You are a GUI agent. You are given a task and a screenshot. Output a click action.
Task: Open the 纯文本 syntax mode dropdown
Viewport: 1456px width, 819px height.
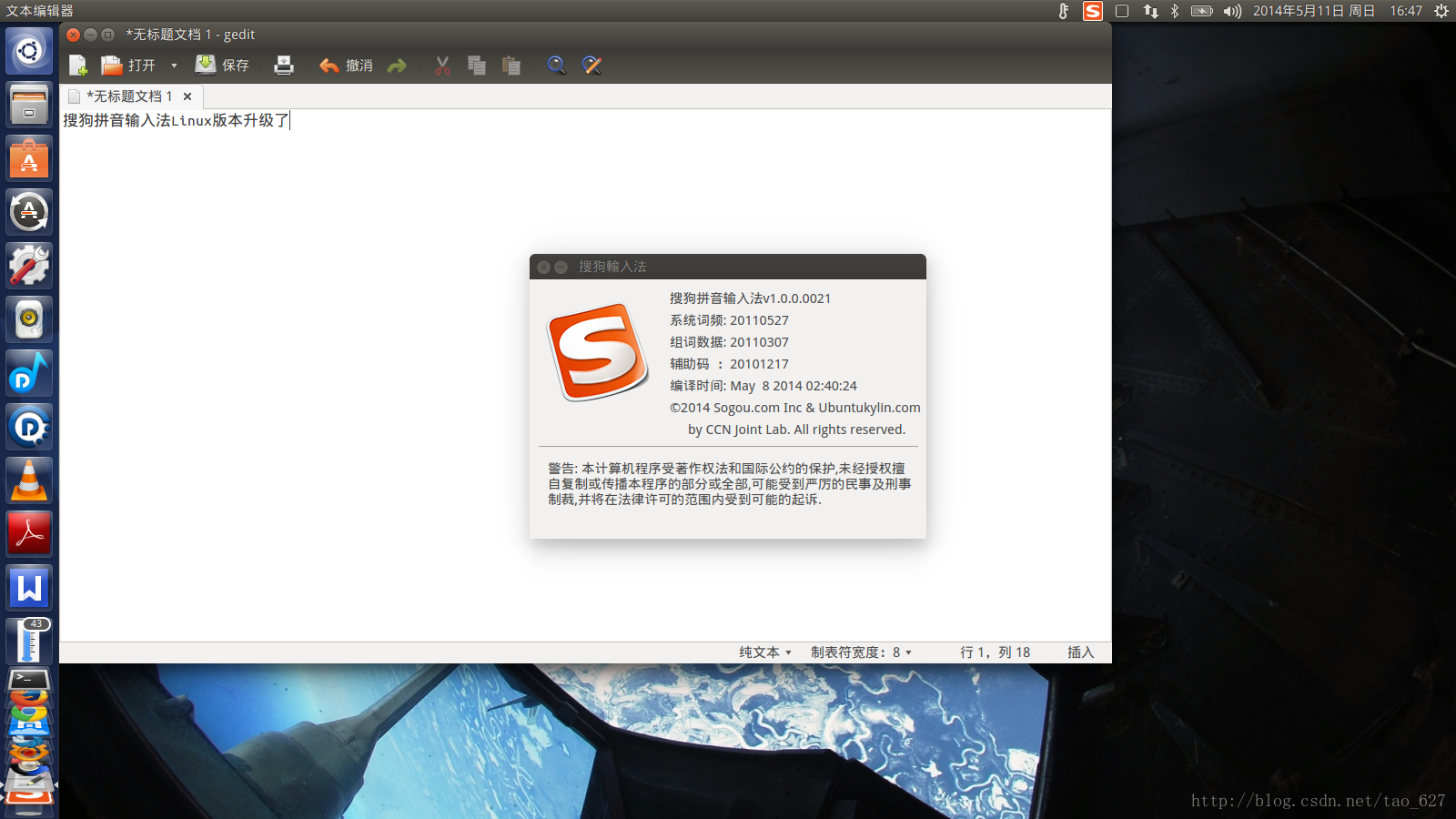click(765, 652)
